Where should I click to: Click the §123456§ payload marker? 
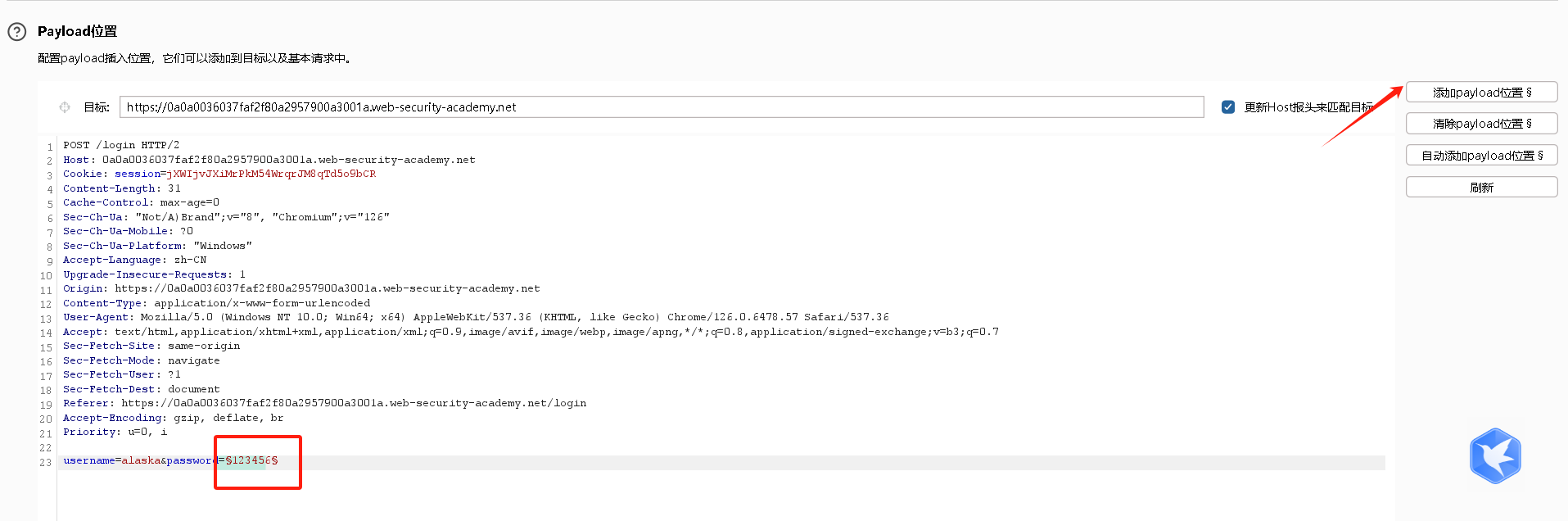click(251, 460)
